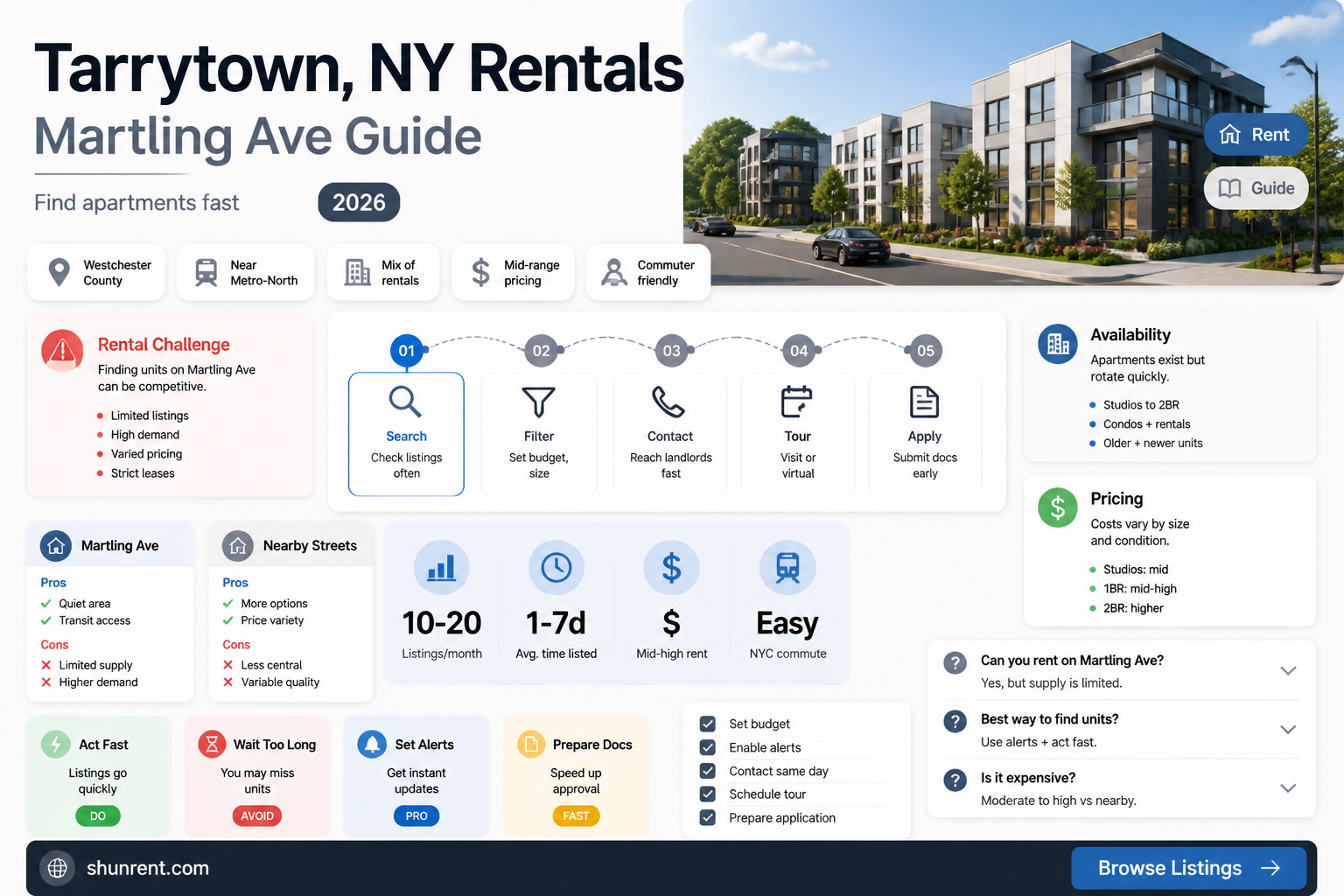
Task: Click question icon beside 'Can you rent on Martling Ave?'
Action: [955, 662]
